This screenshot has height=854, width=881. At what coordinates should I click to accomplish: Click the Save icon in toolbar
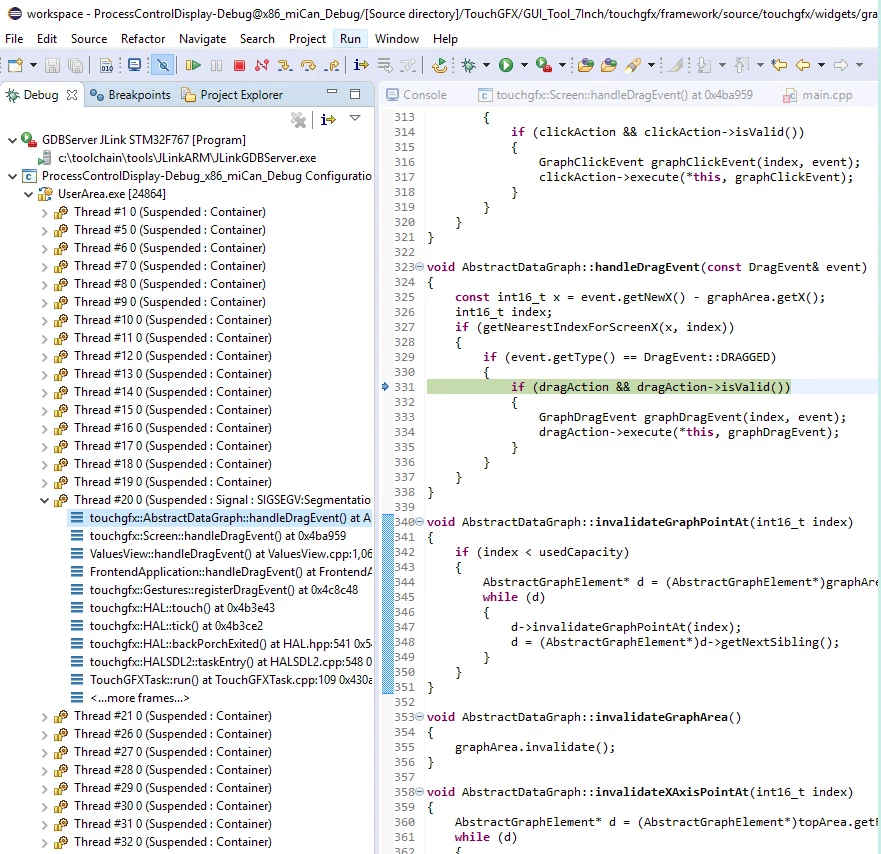(52, 65)
